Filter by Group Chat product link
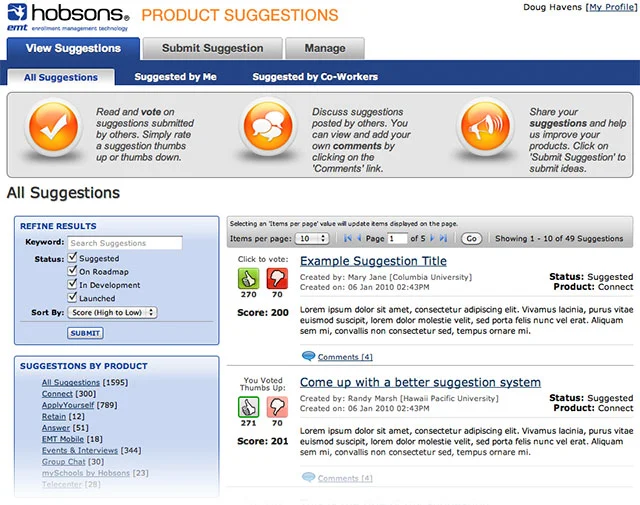 [64, 462]
